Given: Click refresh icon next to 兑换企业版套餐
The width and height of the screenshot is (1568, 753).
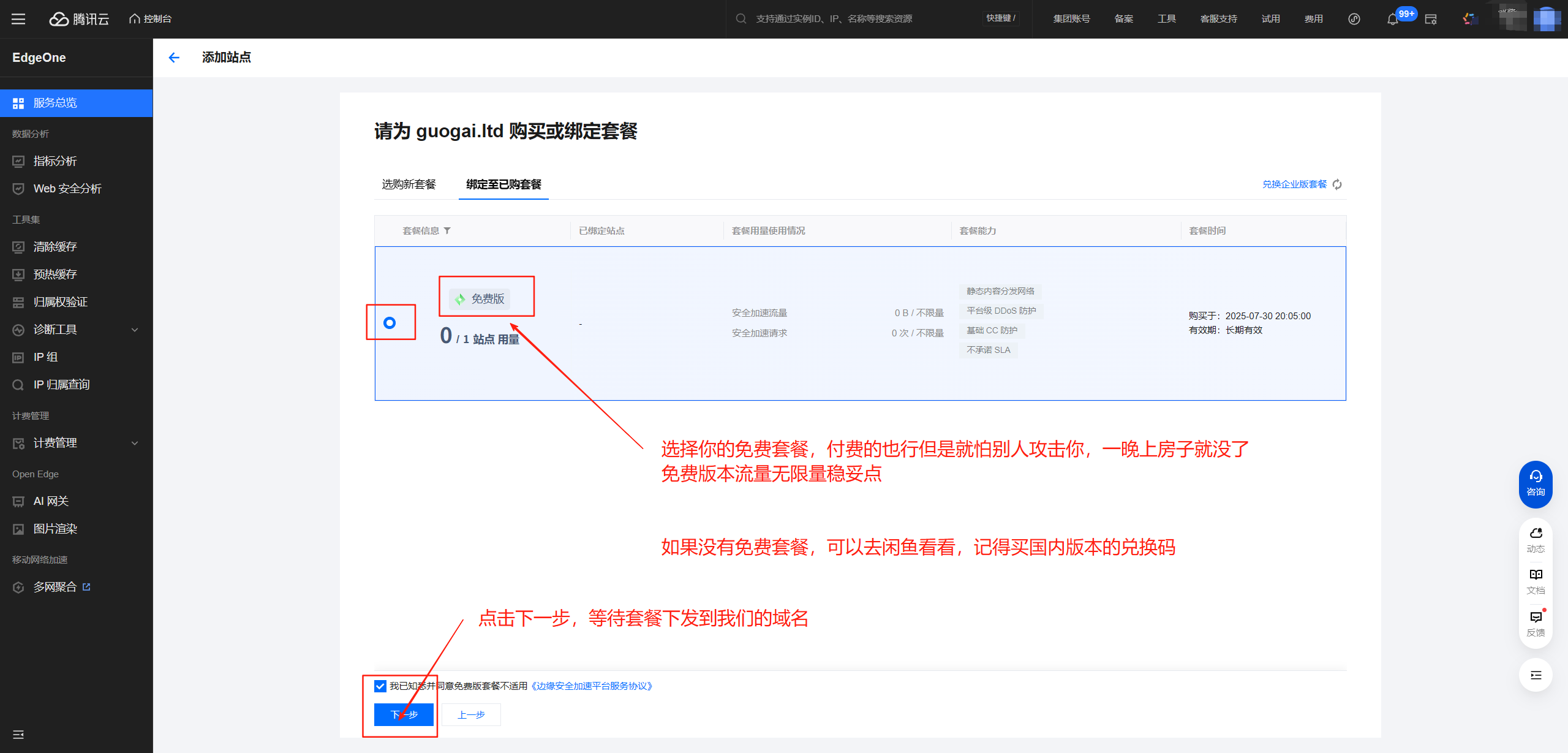Looking at the screenshot, I should 1337,184.
